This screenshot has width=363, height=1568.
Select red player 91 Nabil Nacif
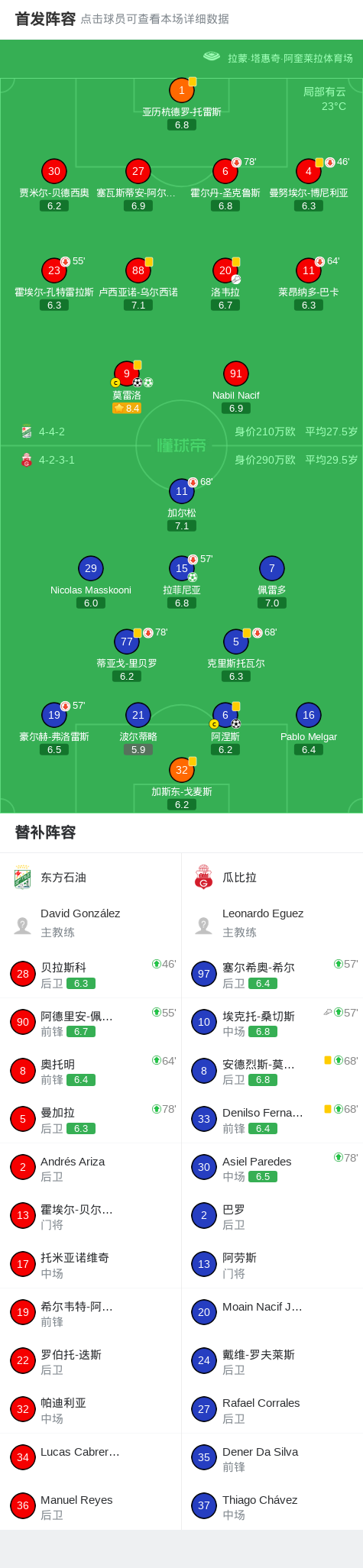coord(235,373)
